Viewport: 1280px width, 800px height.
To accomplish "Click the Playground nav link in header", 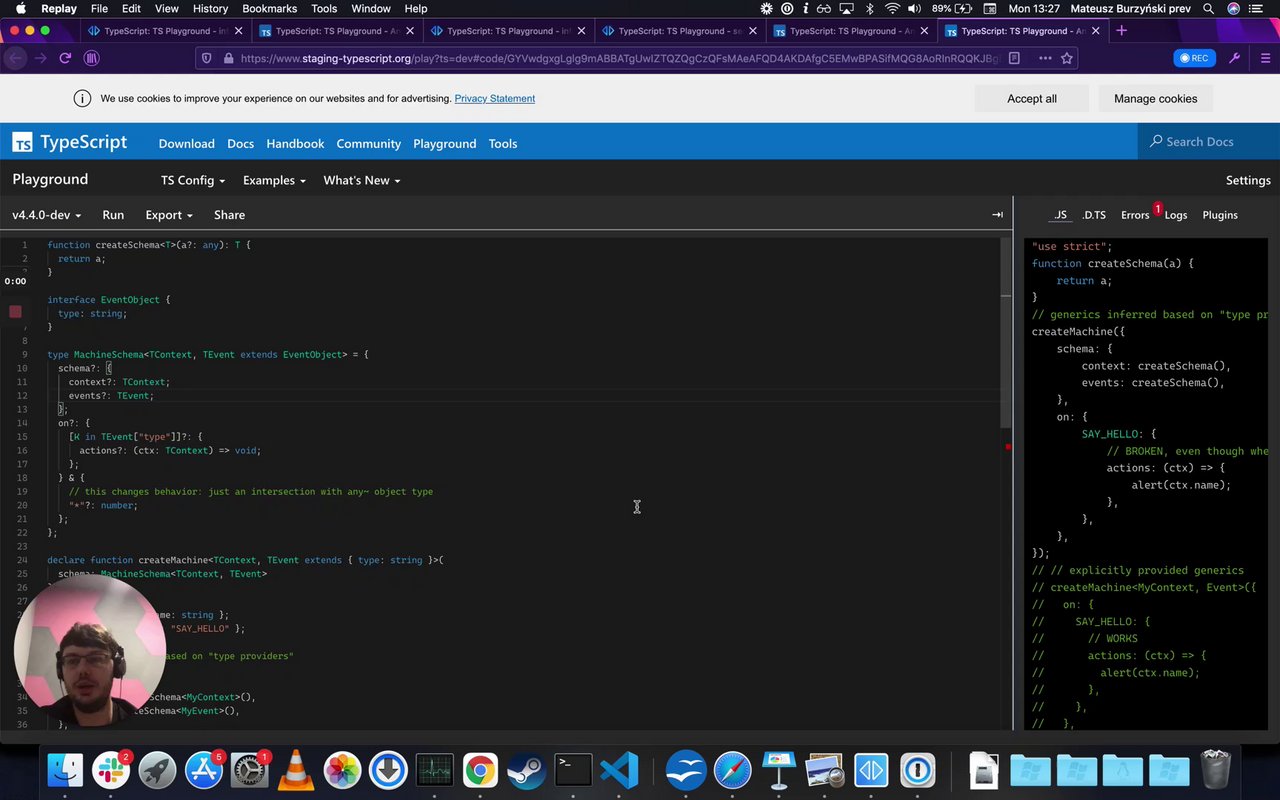I will (x=445, y=143).
